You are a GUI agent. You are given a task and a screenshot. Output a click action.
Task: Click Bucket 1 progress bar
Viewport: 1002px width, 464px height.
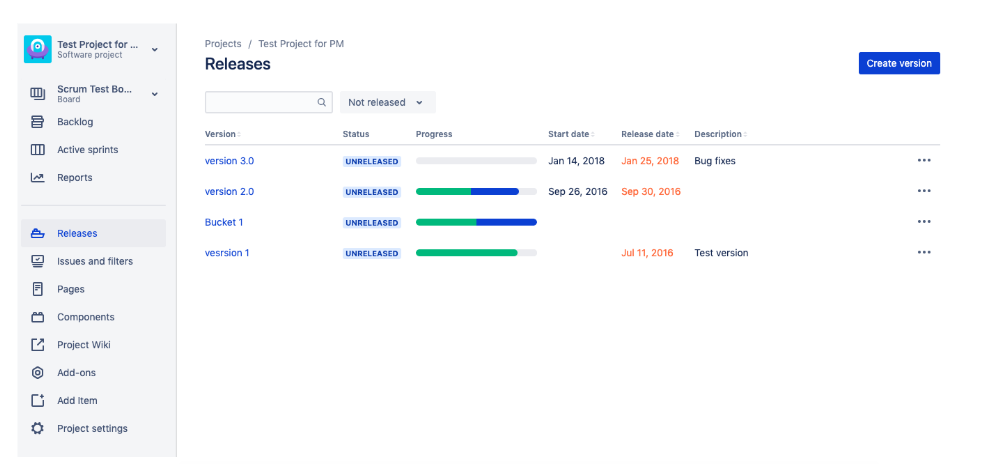(476, 222)
